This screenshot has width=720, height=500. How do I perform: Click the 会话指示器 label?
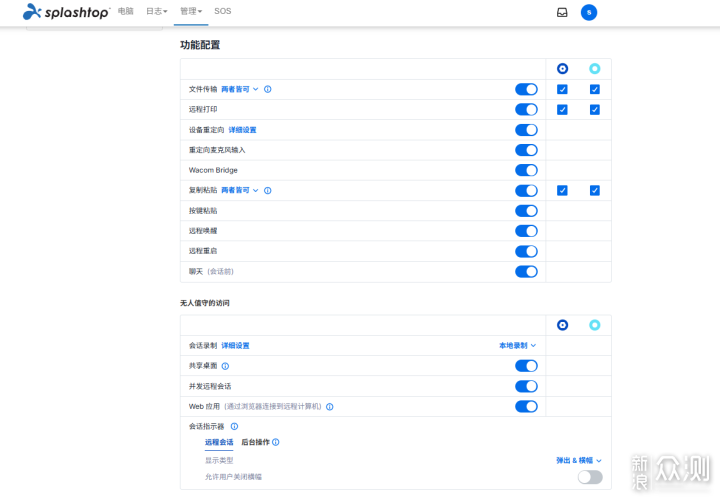(207, 426)
